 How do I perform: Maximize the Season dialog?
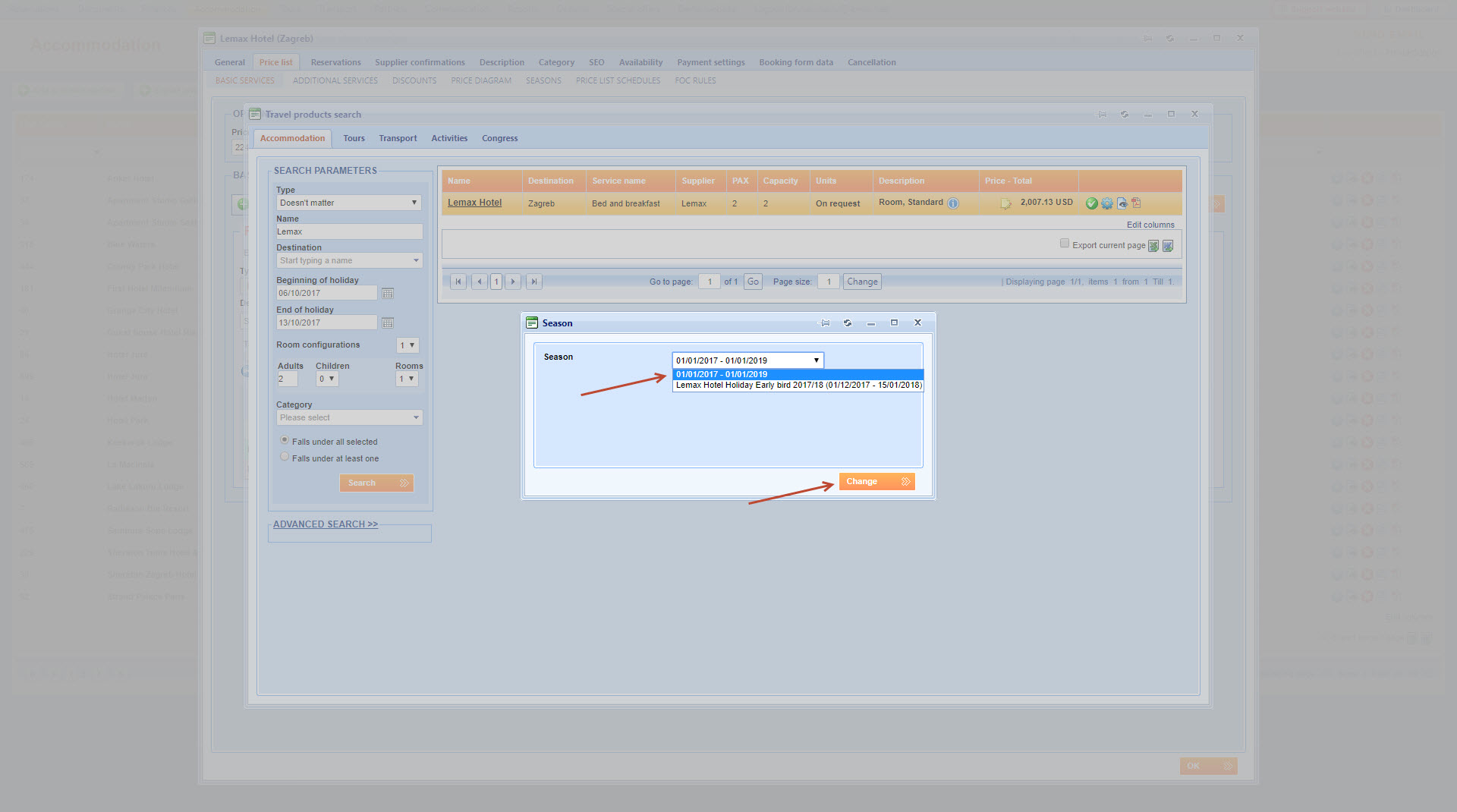894,323
